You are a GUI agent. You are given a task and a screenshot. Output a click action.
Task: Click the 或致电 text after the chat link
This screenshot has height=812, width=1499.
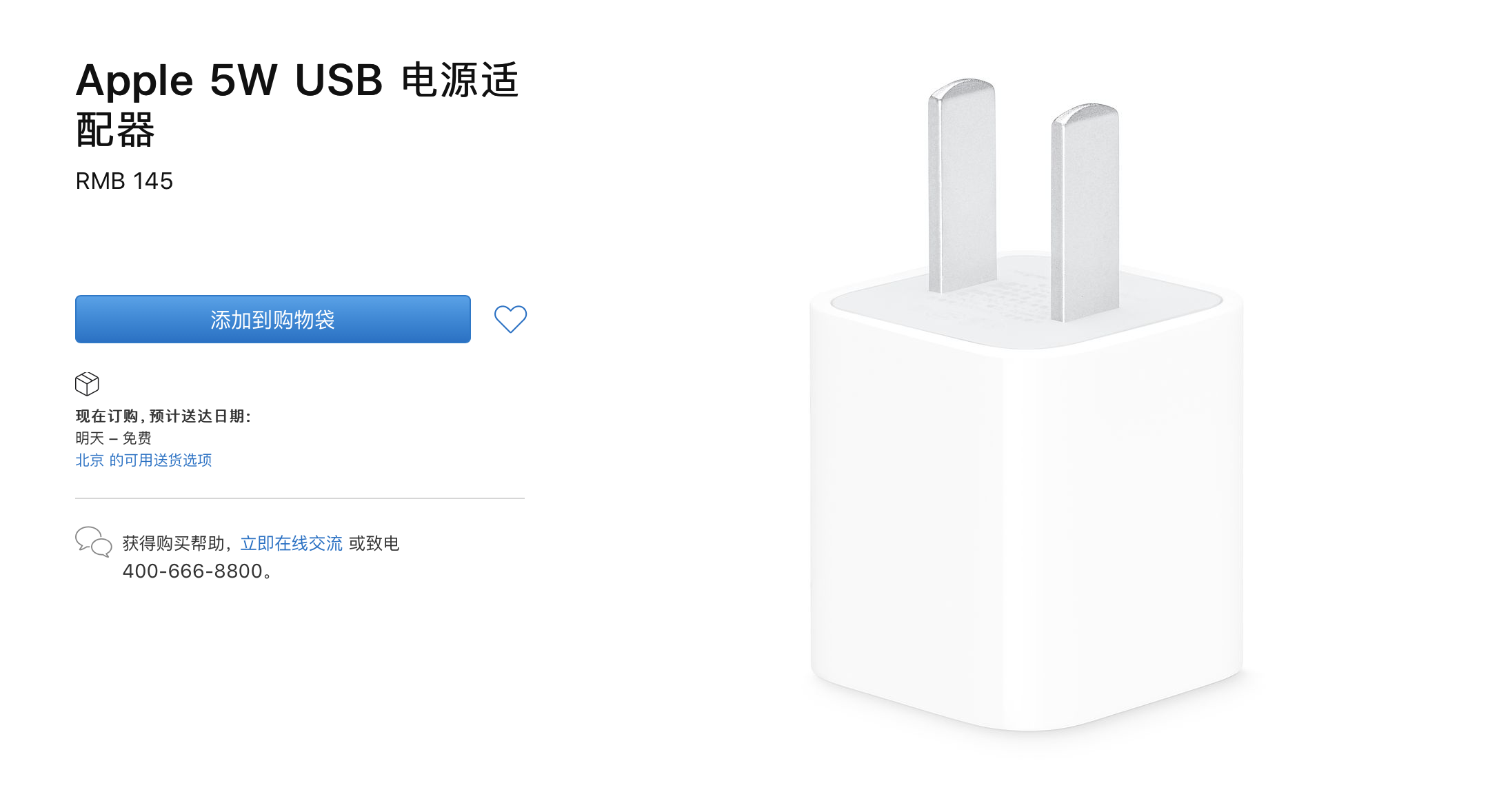click(374, 543)
